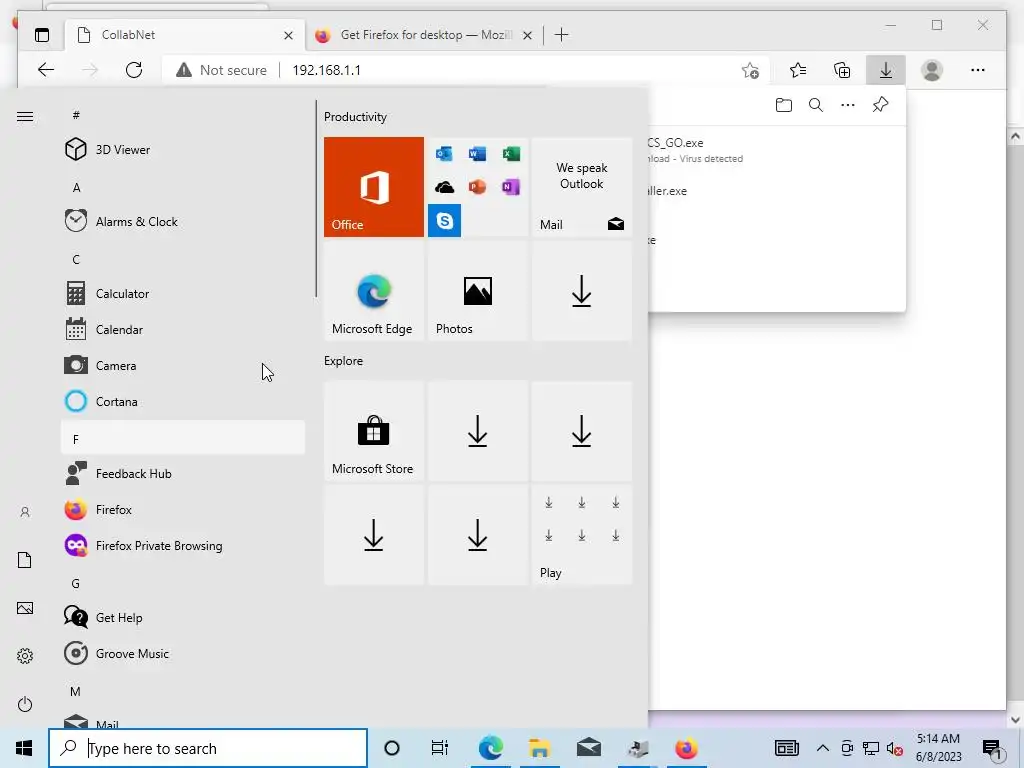
Task: Open Mail from the taskbar
Action: 588,748
